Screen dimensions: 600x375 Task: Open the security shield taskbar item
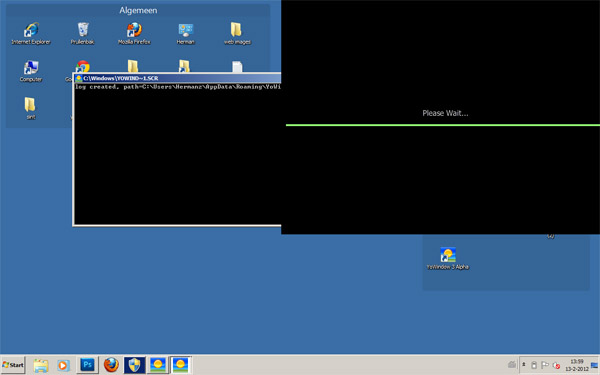coord(134,365)
